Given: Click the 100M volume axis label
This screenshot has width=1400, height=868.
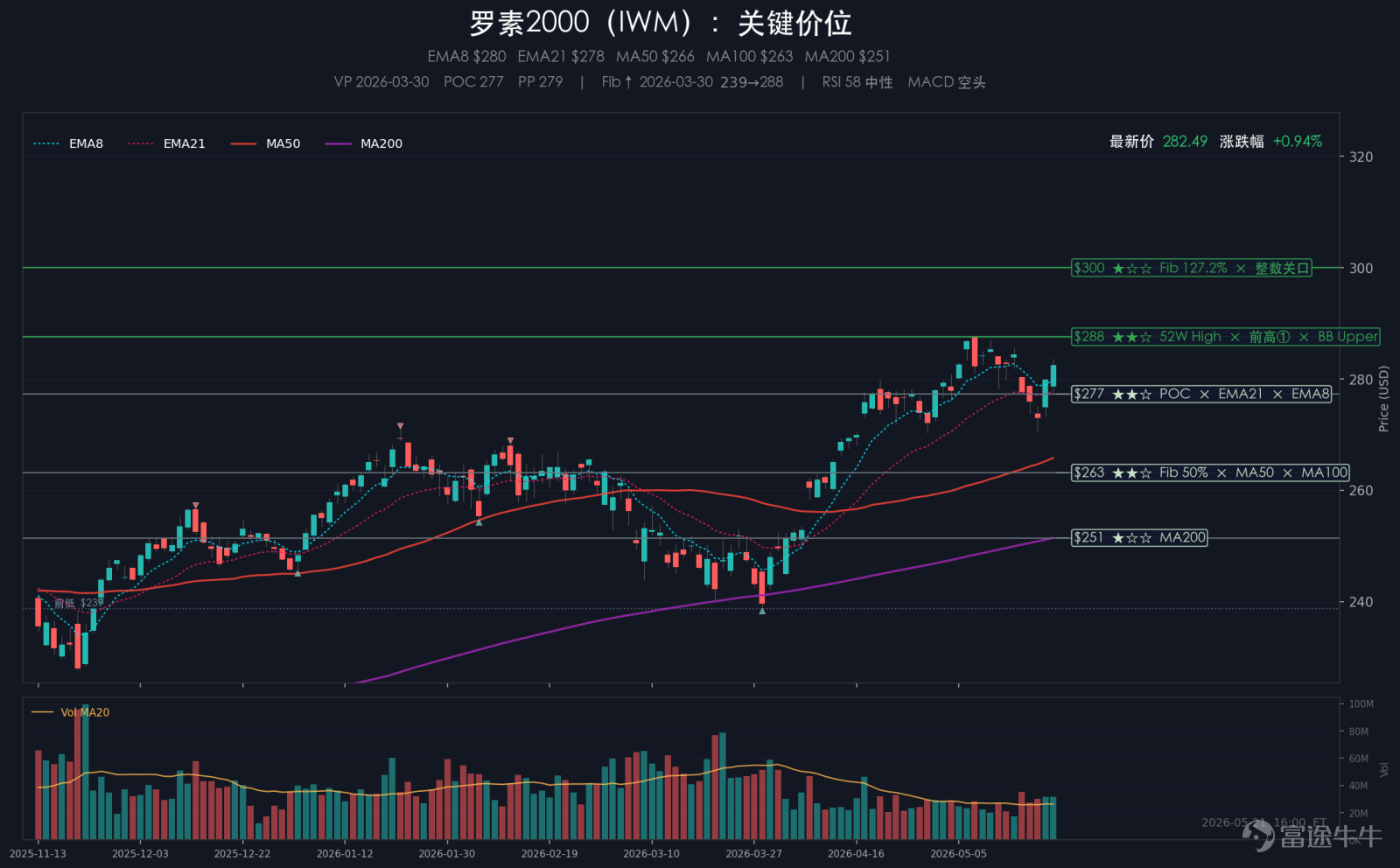Looking at the screenshot, I should (x=1361, y=703).
